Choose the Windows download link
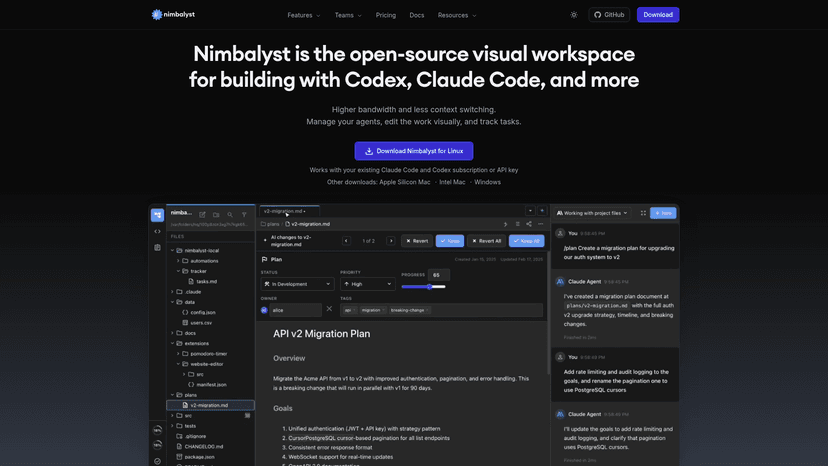Screen dimensions: 828x466 487,182
